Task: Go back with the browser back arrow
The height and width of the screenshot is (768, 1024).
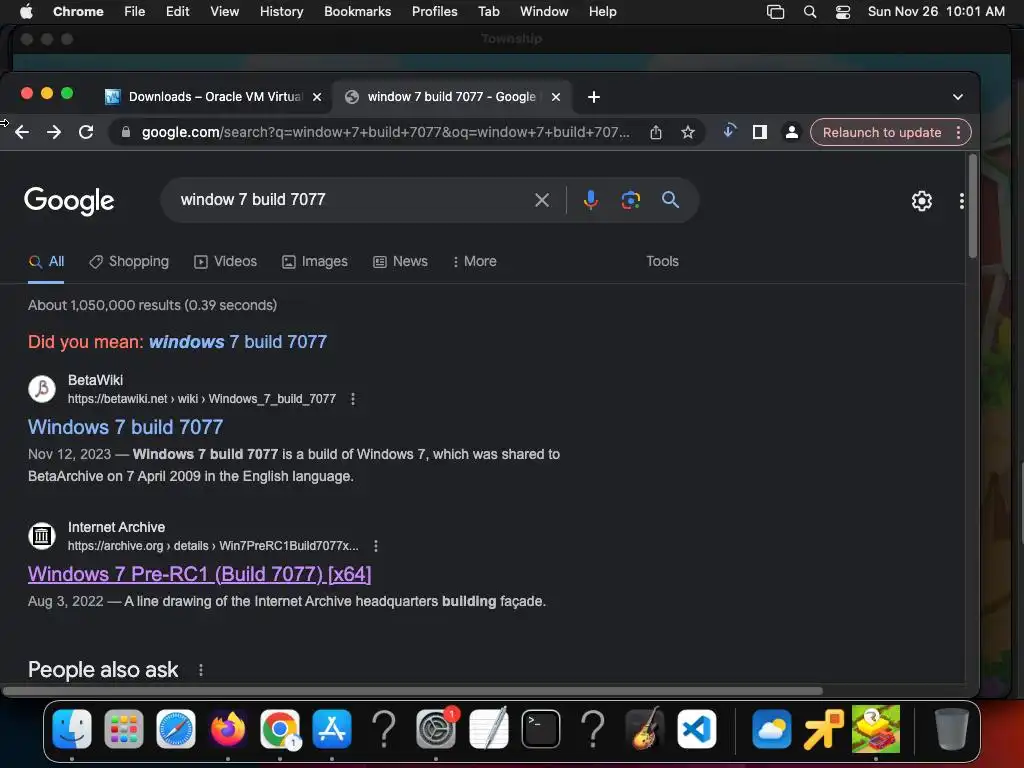Action: pyautogui.click(x=22, y=133)
